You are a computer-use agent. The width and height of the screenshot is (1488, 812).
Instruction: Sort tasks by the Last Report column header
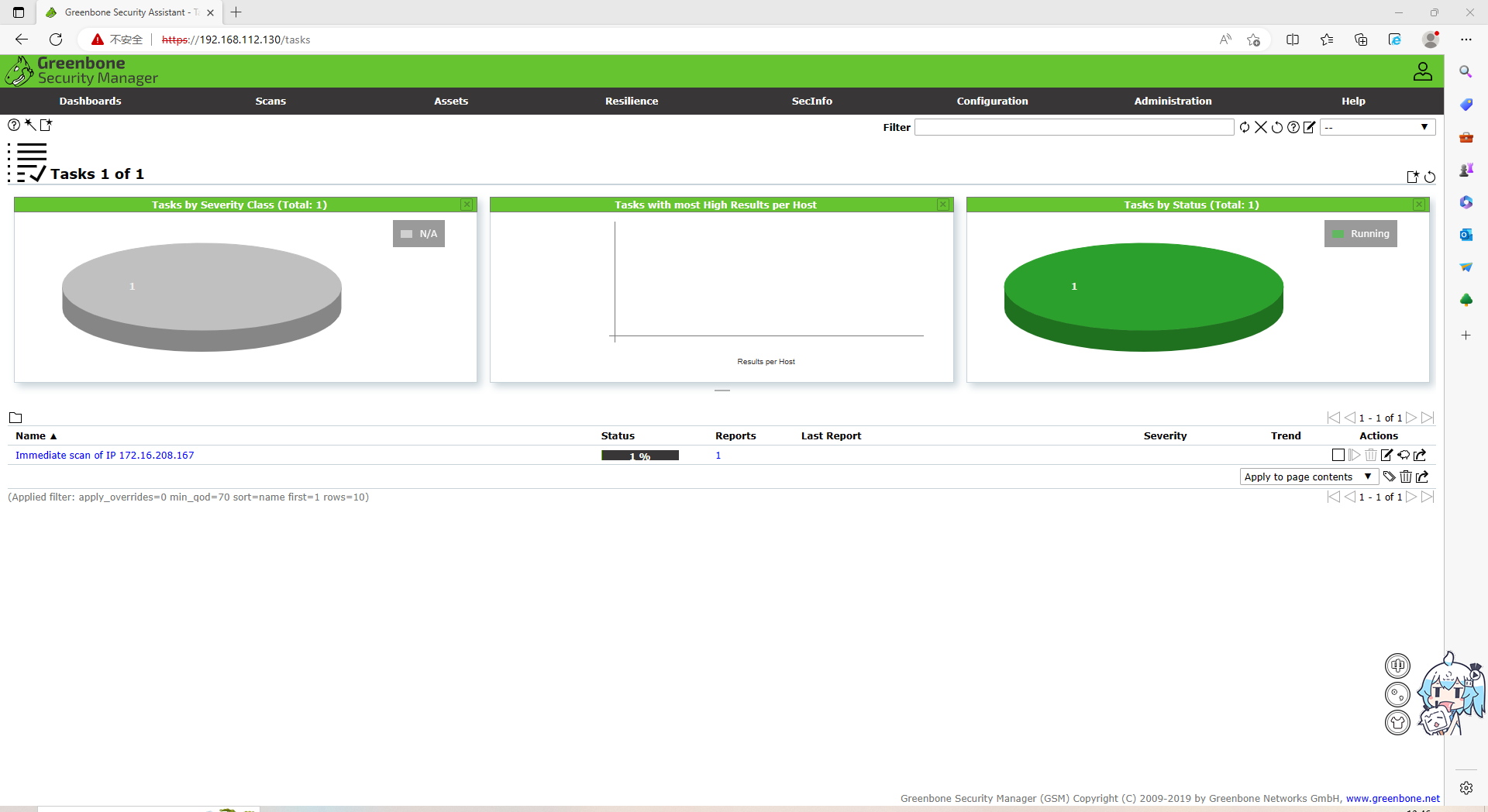click(x=831, y=436)
